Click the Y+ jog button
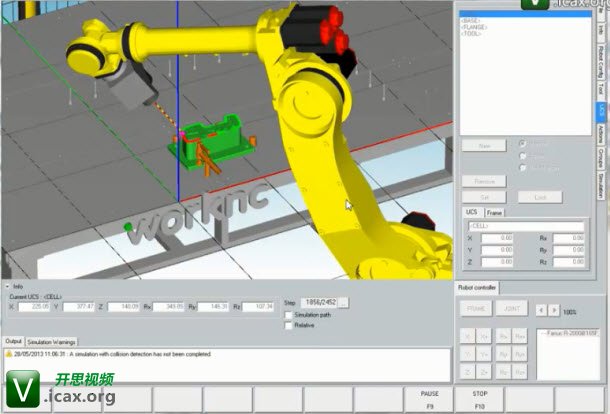 [x=484, y=354]
